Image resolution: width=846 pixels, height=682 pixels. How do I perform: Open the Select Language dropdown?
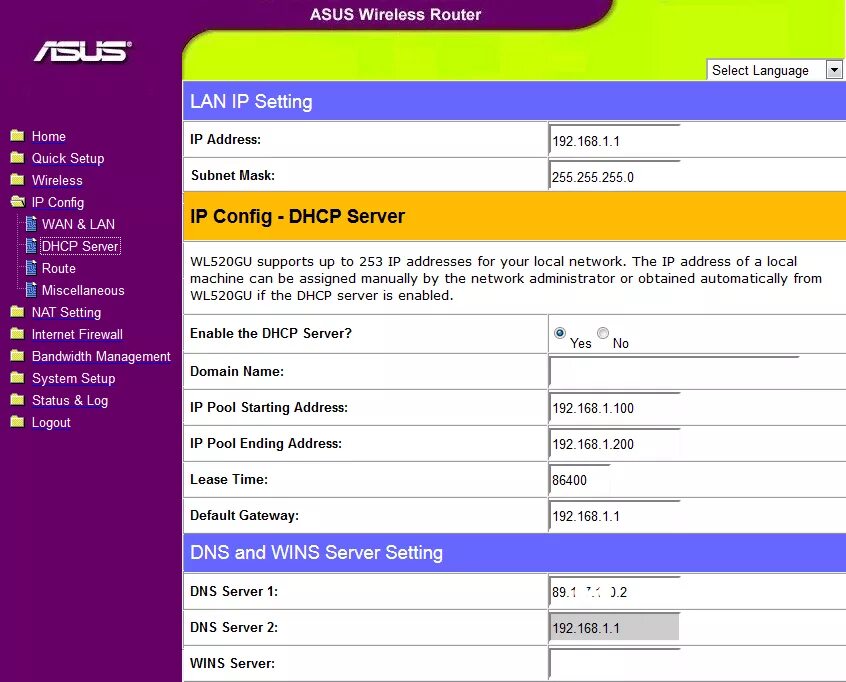click(774, 70)
